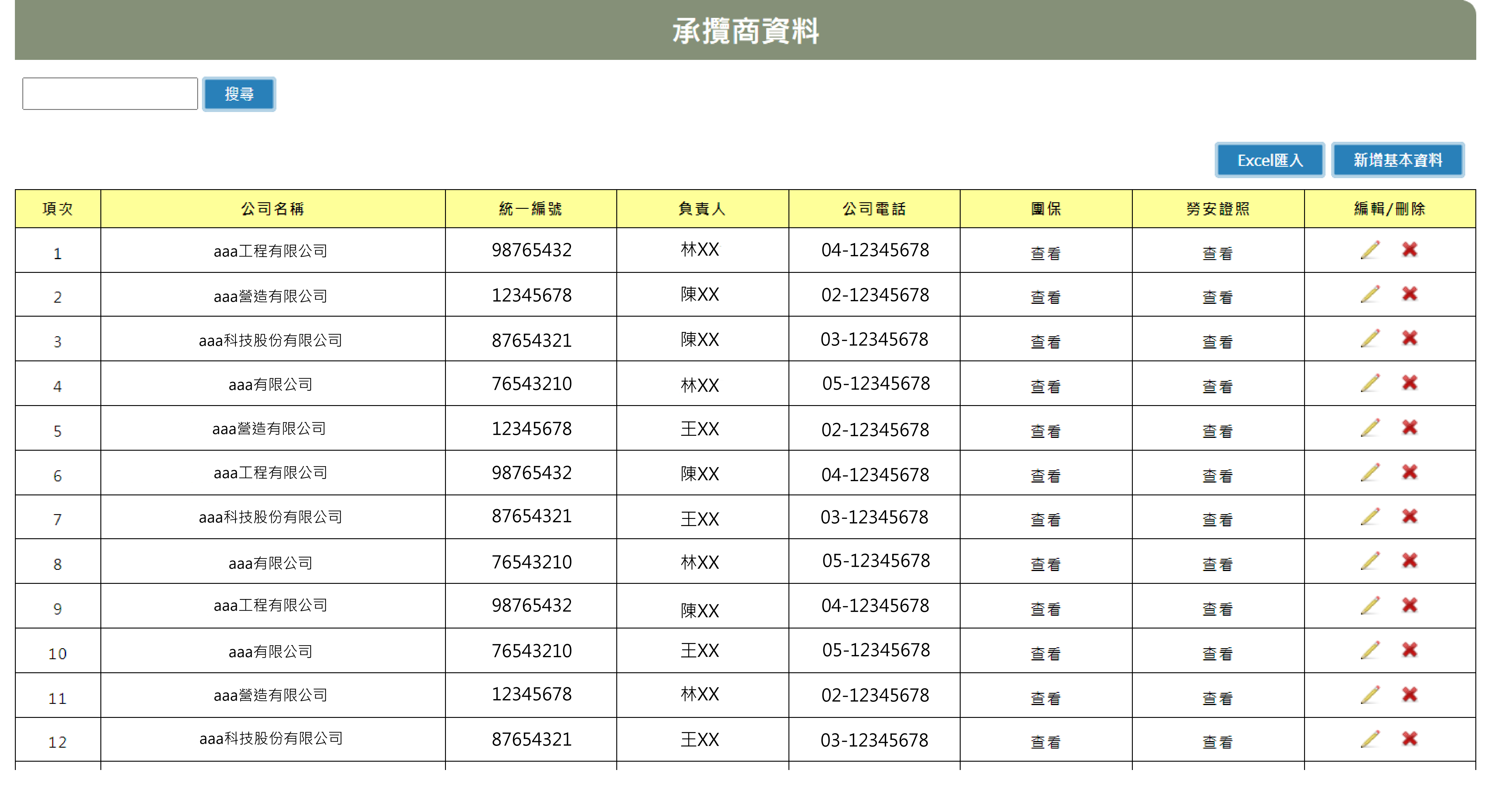Edit row 8 with its pencil icon
The width and height of the screenshot is (1498, 812).
coord(1370,561)
